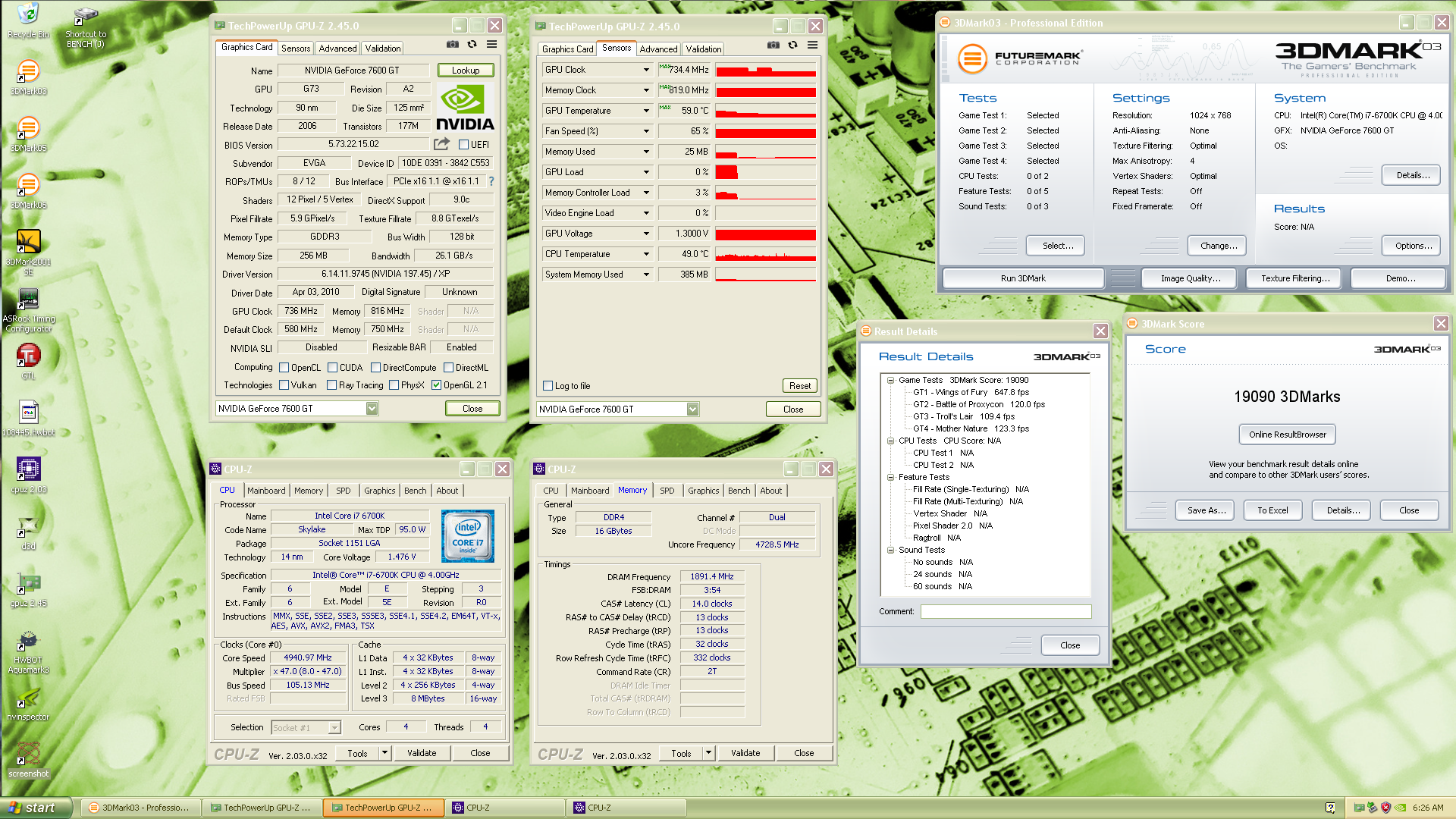The width and height of the screenshot is (1456, 819).
Task: Click the GPU-Z Sensors window camera icon
Action: [773, 45]
